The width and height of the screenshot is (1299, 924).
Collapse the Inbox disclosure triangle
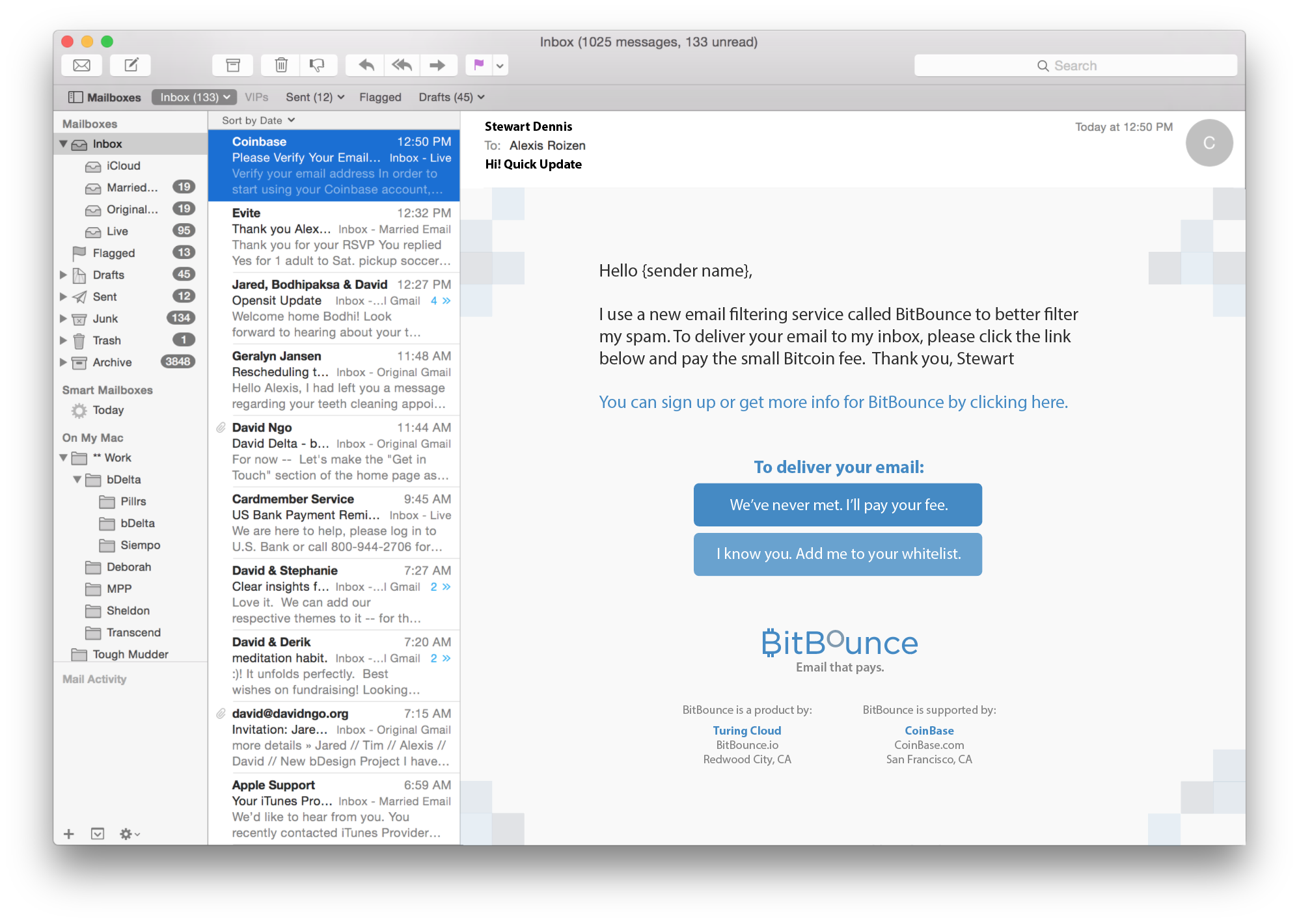(63, 144)
